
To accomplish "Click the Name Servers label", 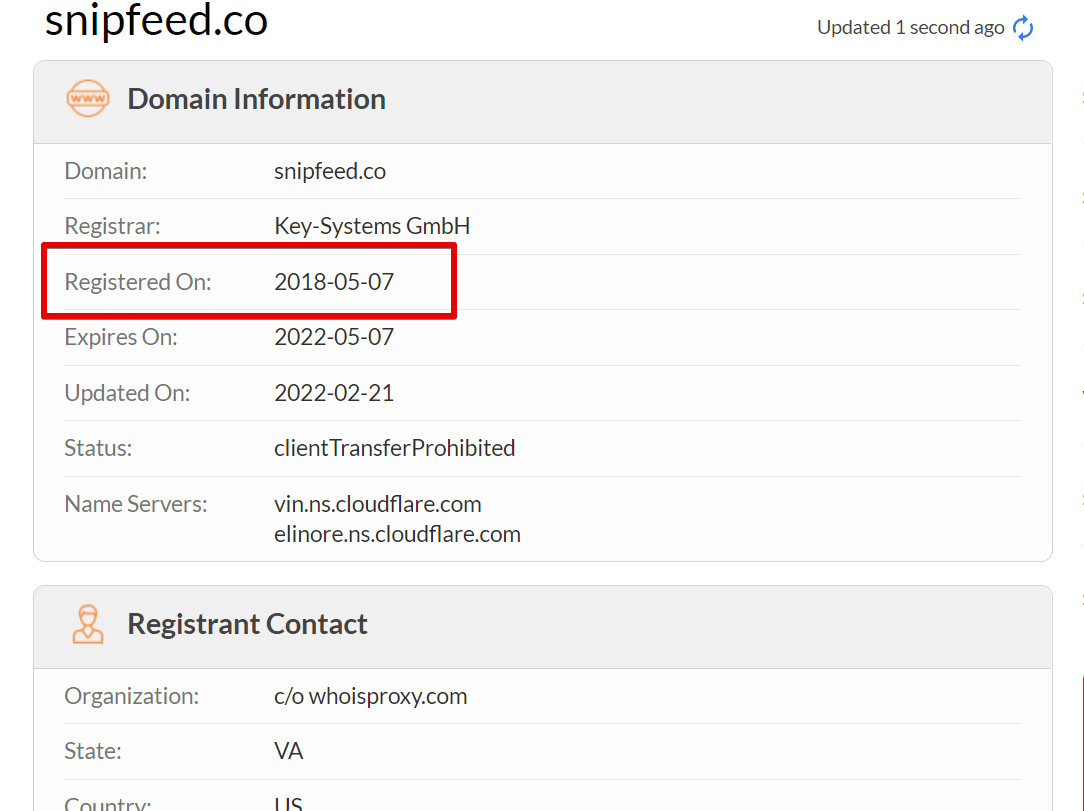I will tap(136, 504).
